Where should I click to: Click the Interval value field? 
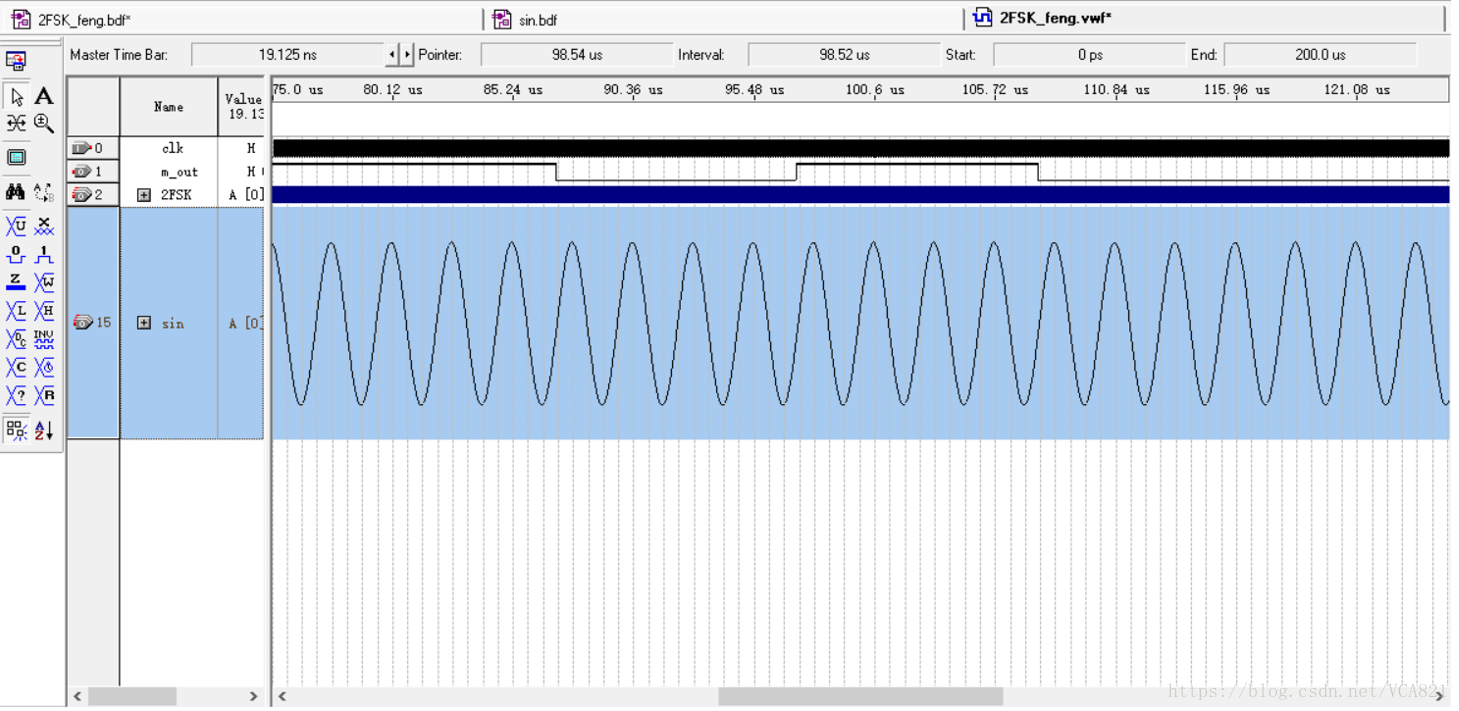[x=844, y=55]
